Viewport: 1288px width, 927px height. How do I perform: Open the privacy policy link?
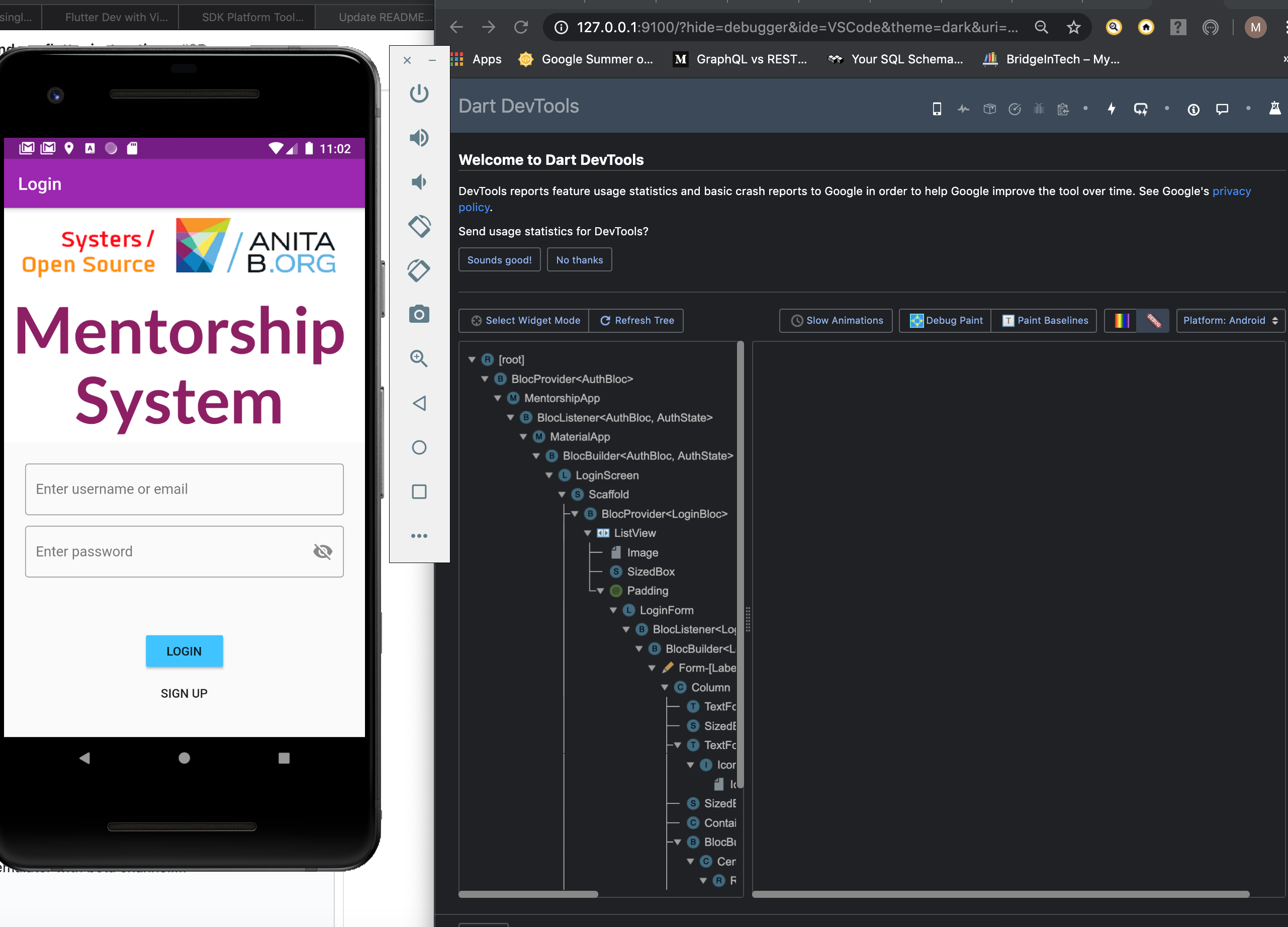(1231, 192)
